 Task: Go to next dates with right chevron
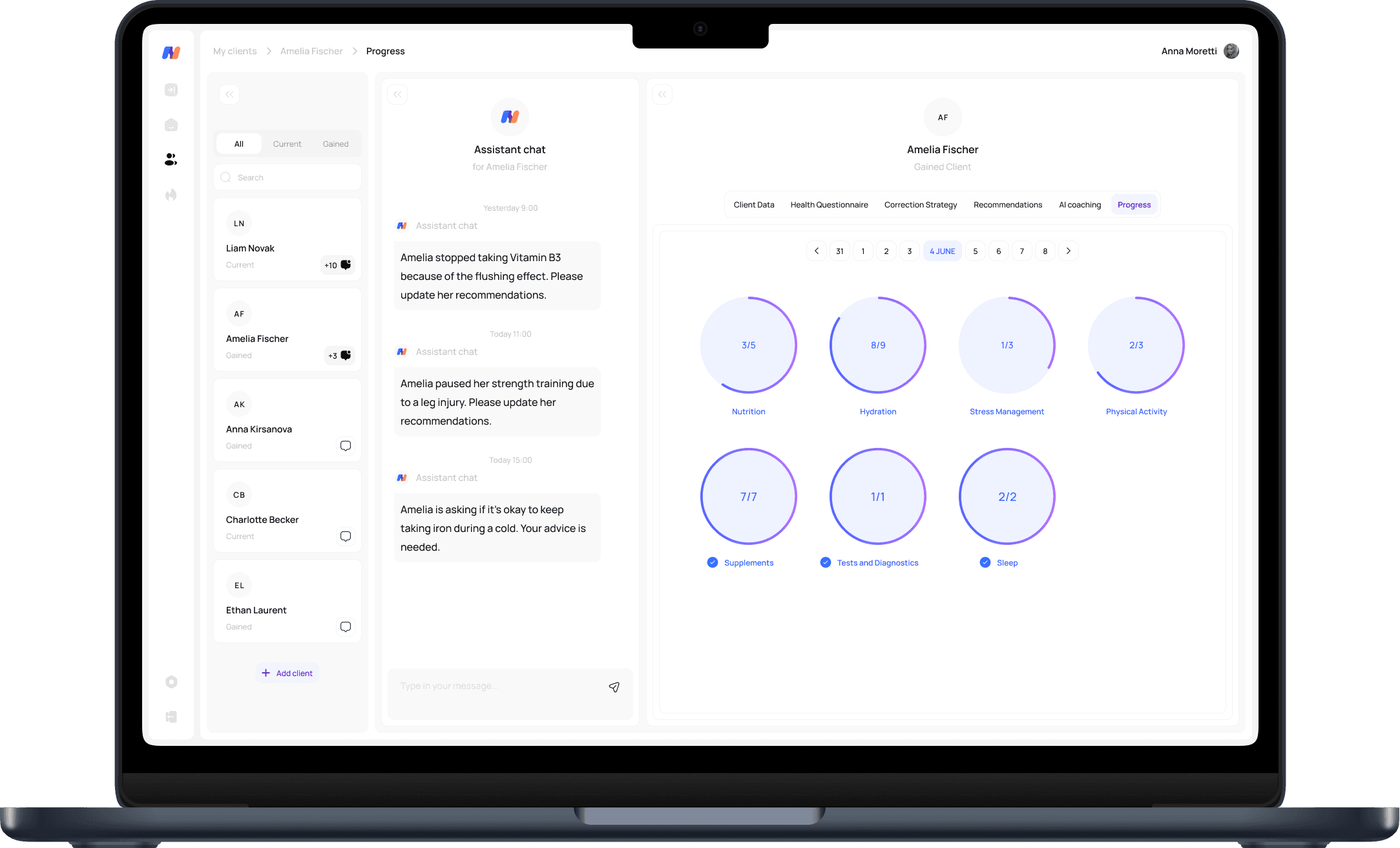1068,251
